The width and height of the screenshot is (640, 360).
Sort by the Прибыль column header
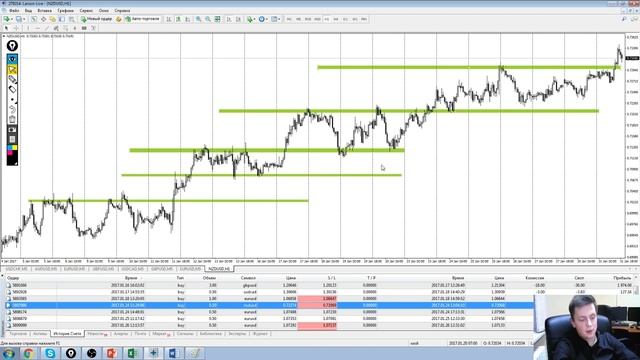622,278
